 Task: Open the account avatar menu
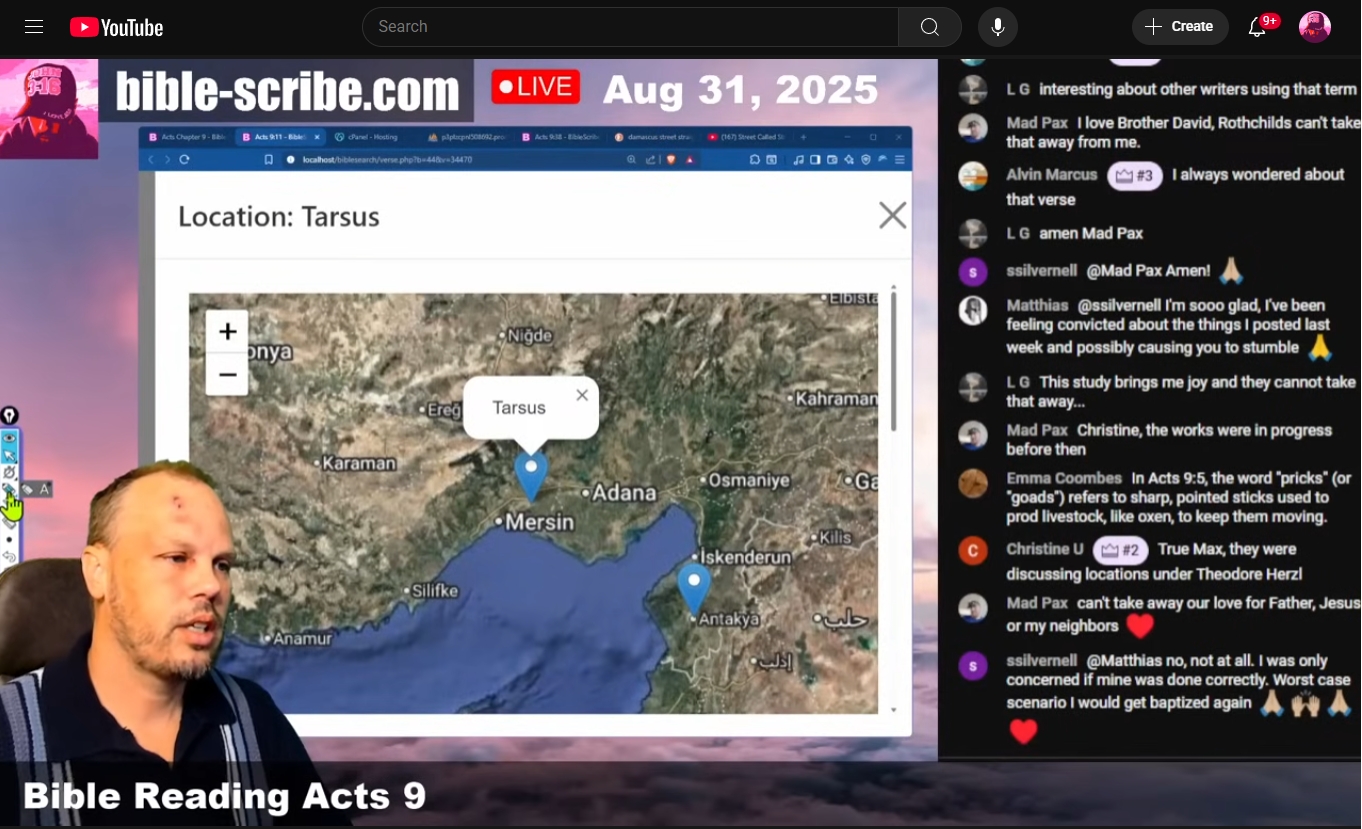1314,27
